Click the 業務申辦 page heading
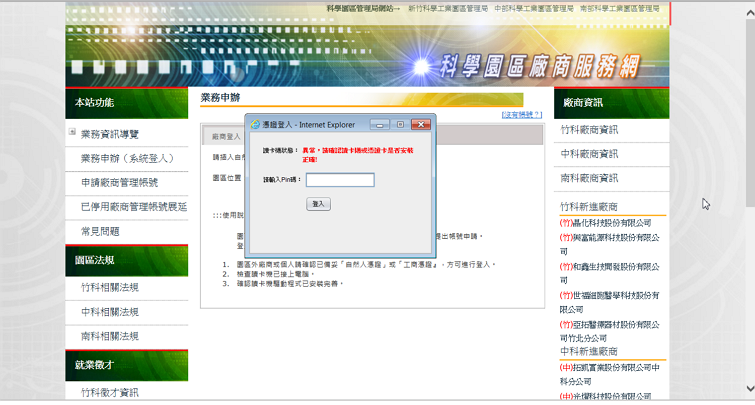 220,98
